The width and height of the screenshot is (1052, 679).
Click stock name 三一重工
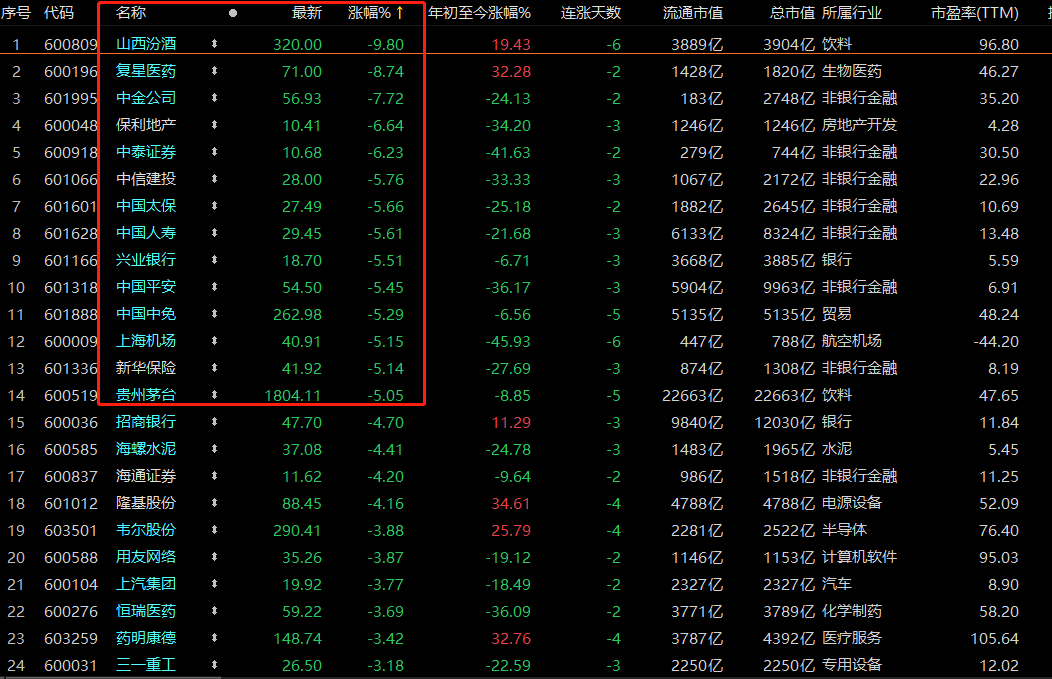point(146,665)
